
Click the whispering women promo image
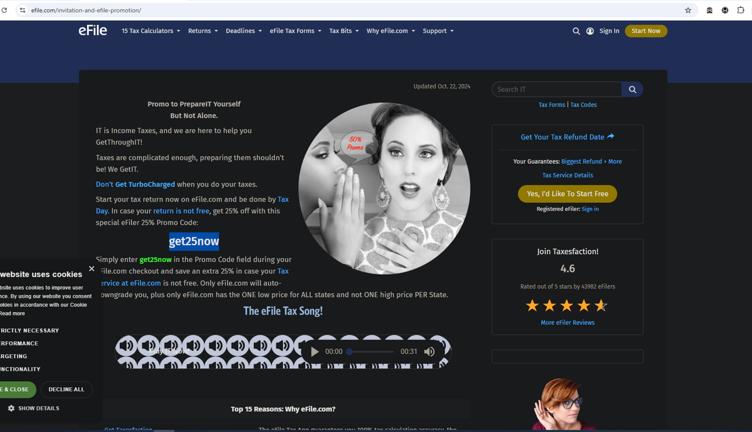click(384, 188)
